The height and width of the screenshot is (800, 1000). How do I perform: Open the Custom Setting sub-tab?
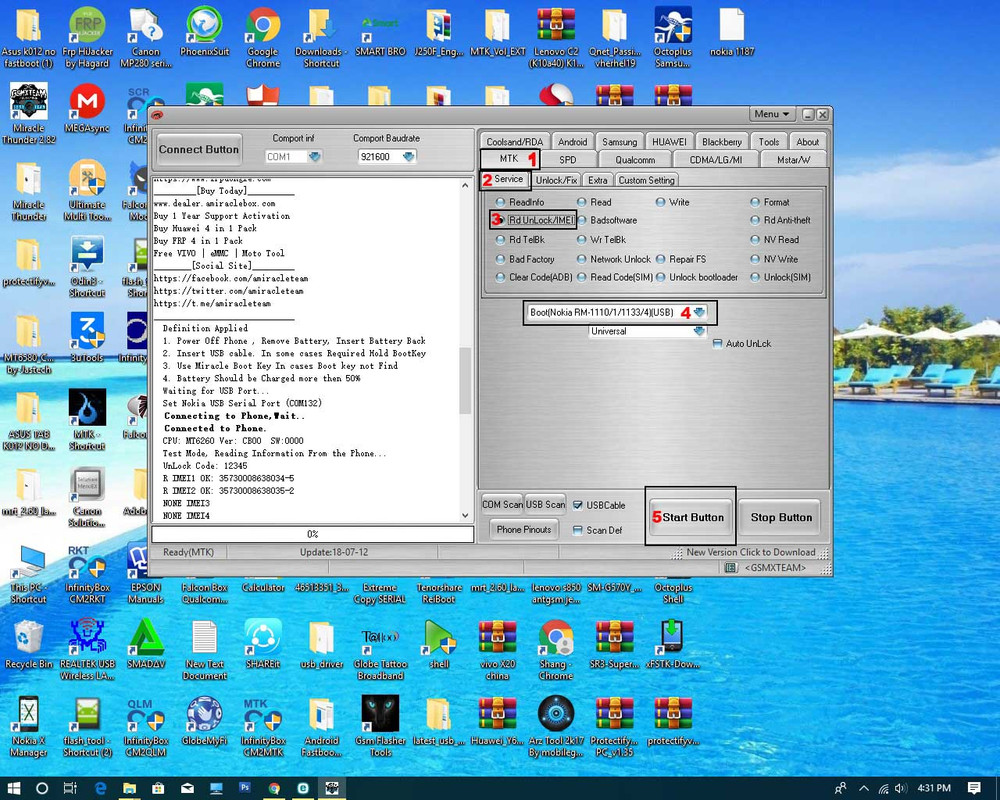coord(646,180)
